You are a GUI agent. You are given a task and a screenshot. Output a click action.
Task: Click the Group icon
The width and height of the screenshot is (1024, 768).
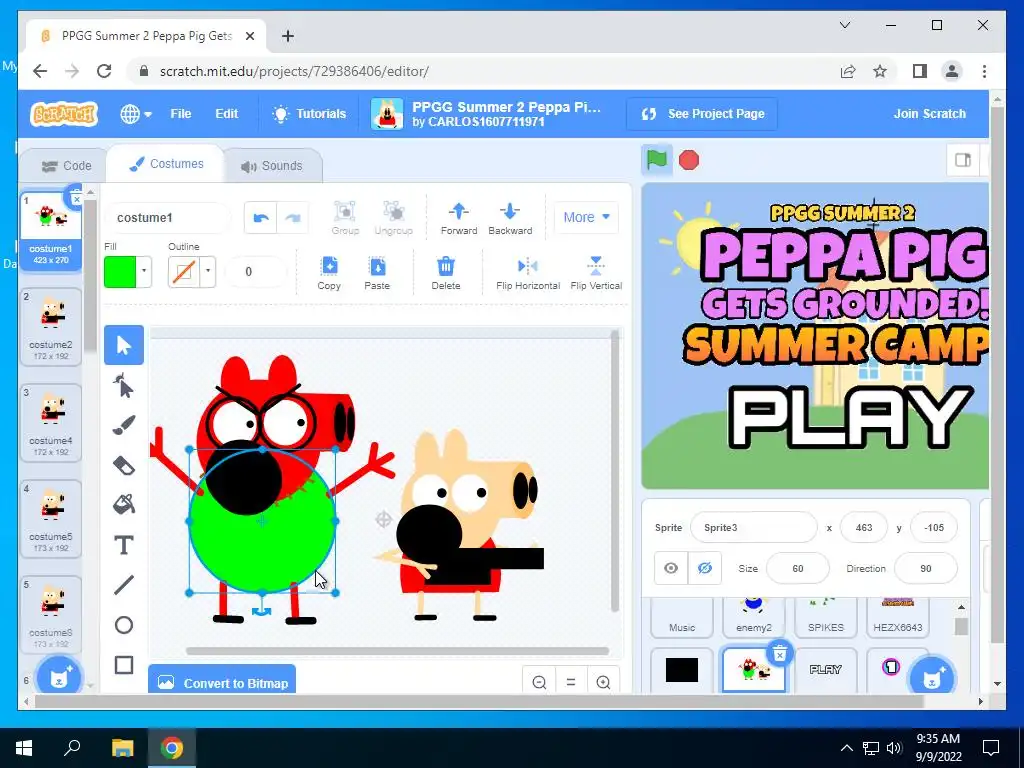coord(345,217)
